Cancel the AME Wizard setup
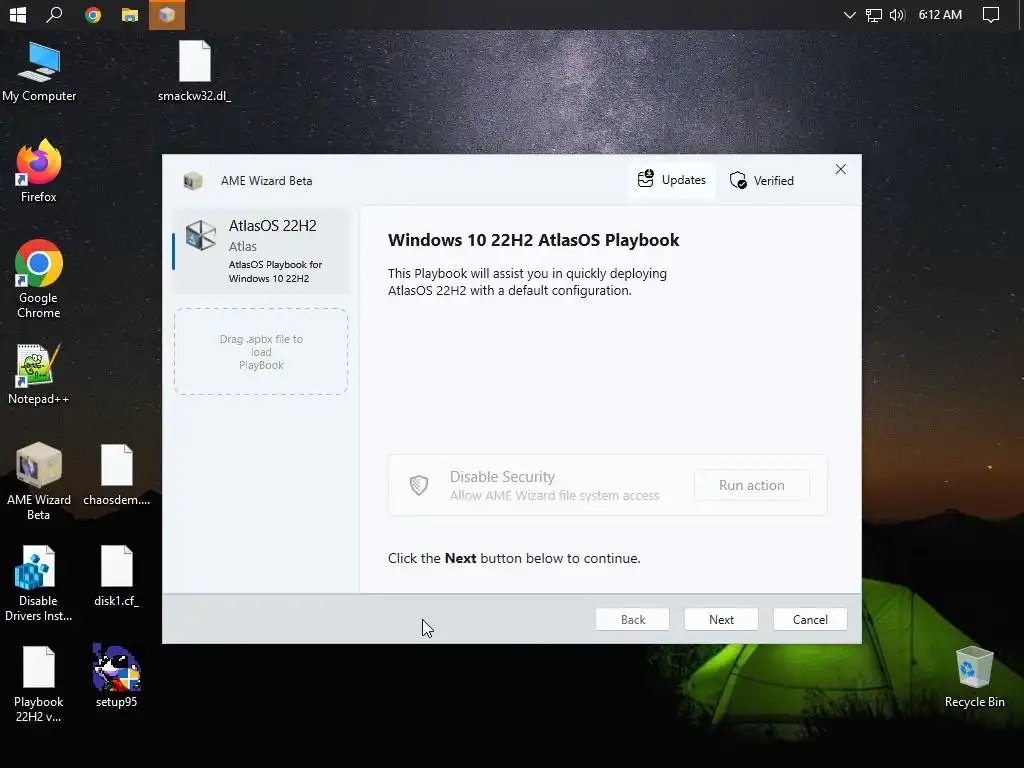The height and width of the screenshot is (768, 1024). (810, 620)
